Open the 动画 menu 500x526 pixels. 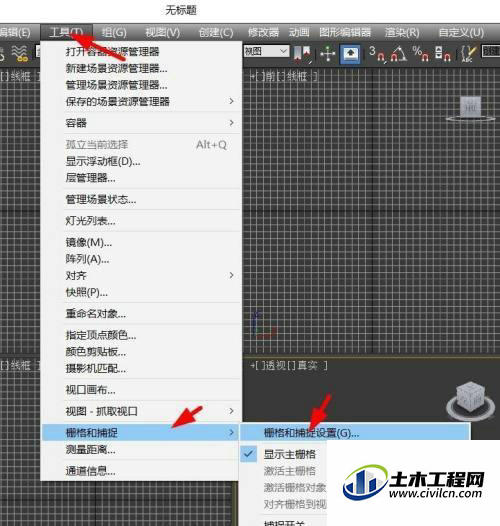(x=299, y=32)
